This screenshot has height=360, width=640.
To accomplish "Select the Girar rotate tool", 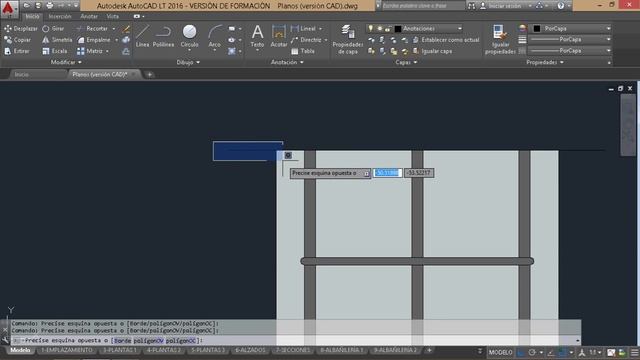I will 53,29.
